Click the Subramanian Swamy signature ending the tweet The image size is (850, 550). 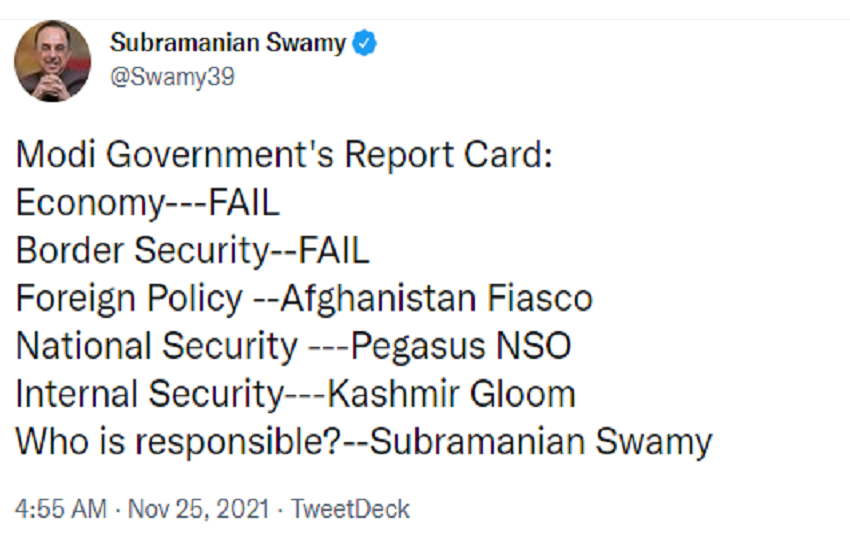pos(541,442)
